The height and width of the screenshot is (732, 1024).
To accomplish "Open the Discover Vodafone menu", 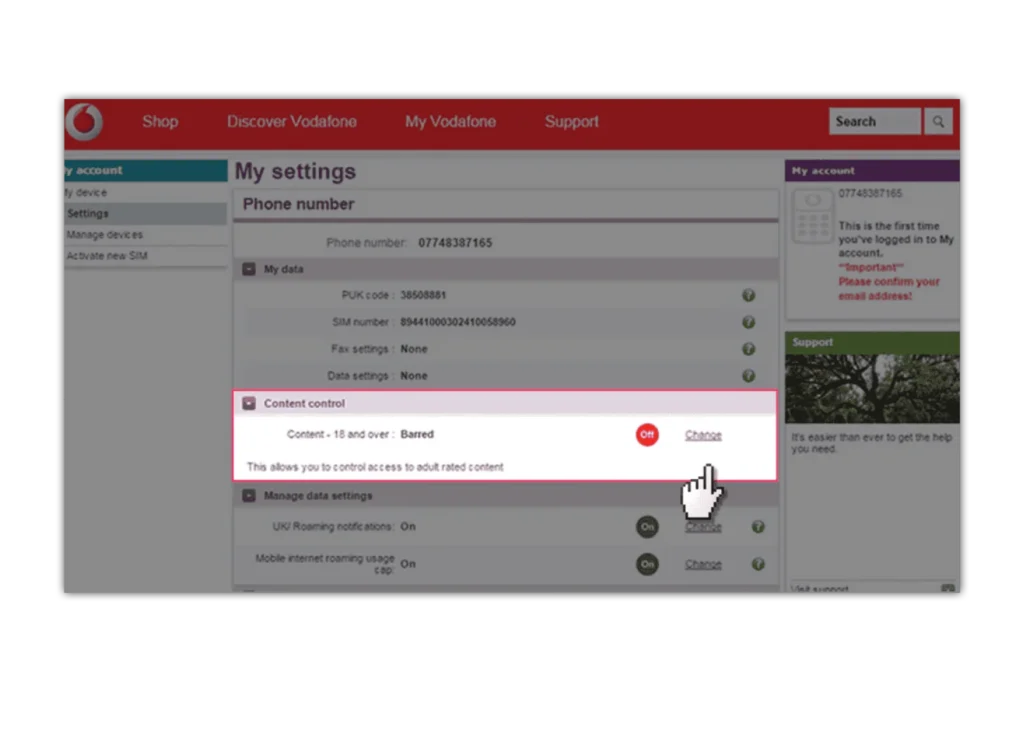I will click(x=292, y=121).
